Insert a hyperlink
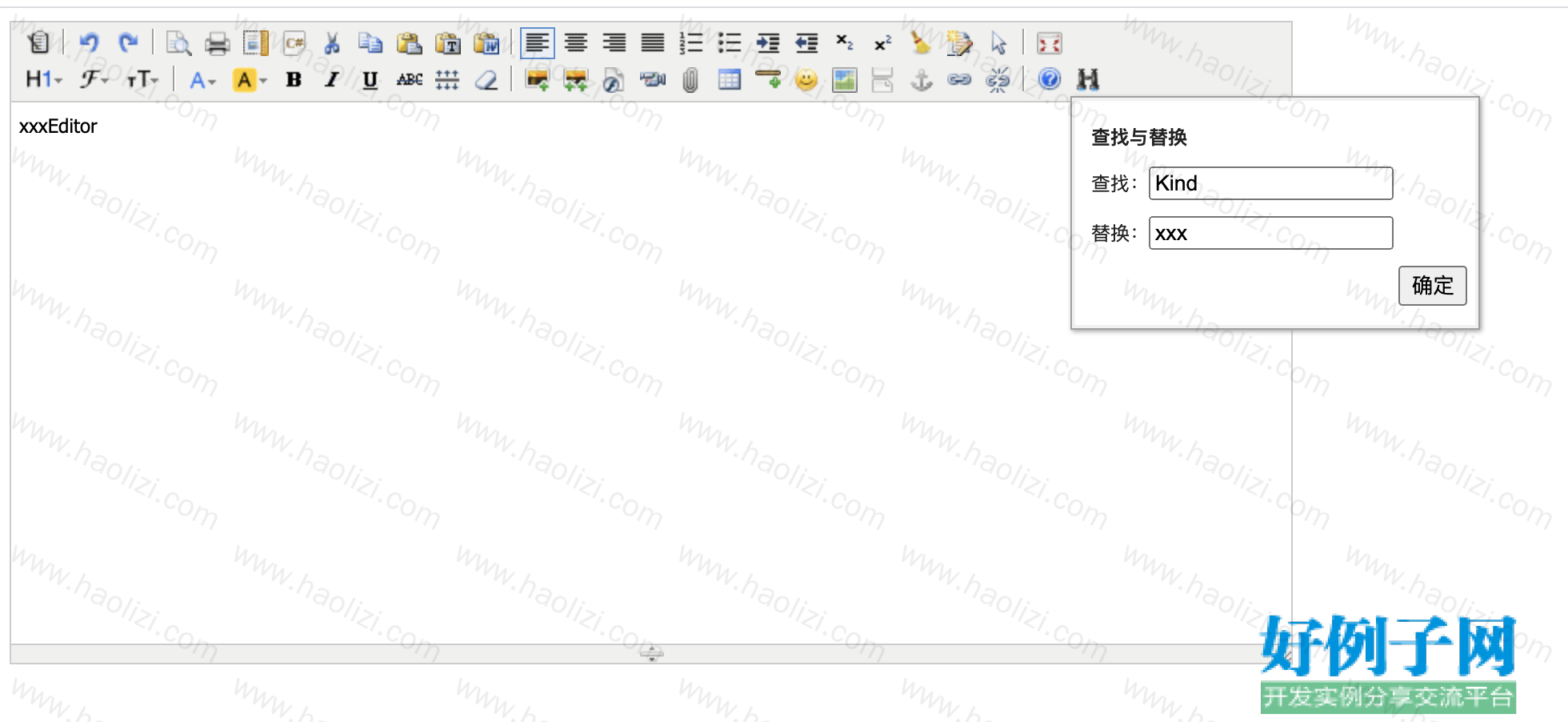 coord(959,79)
